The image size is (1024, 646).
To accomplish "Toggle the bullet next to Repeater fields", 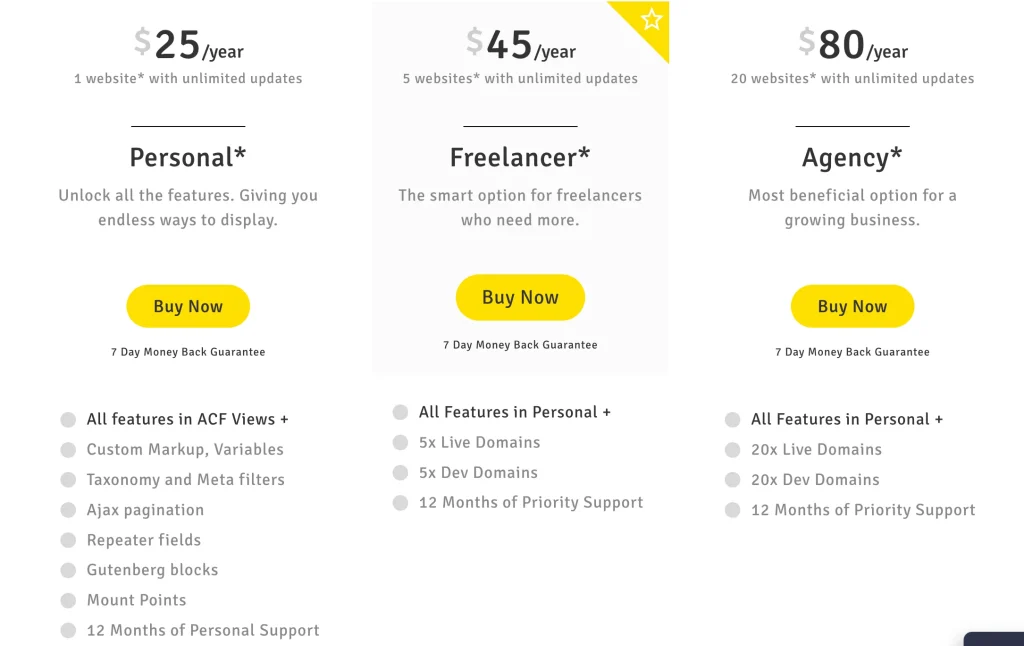I will click(x=68, y=539).
